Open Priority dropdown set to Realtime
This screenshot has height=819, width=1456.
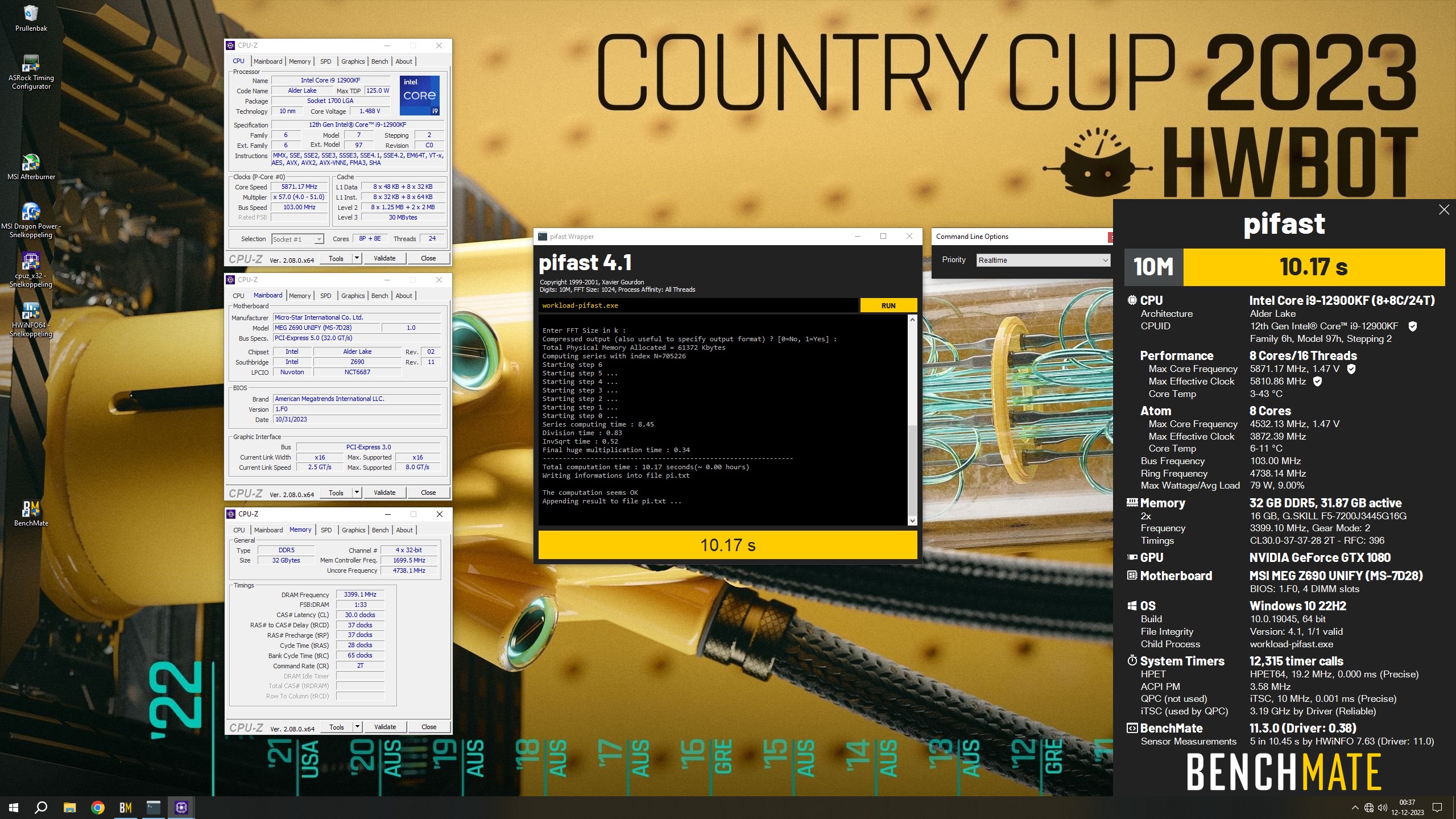tap(1043, 260)
